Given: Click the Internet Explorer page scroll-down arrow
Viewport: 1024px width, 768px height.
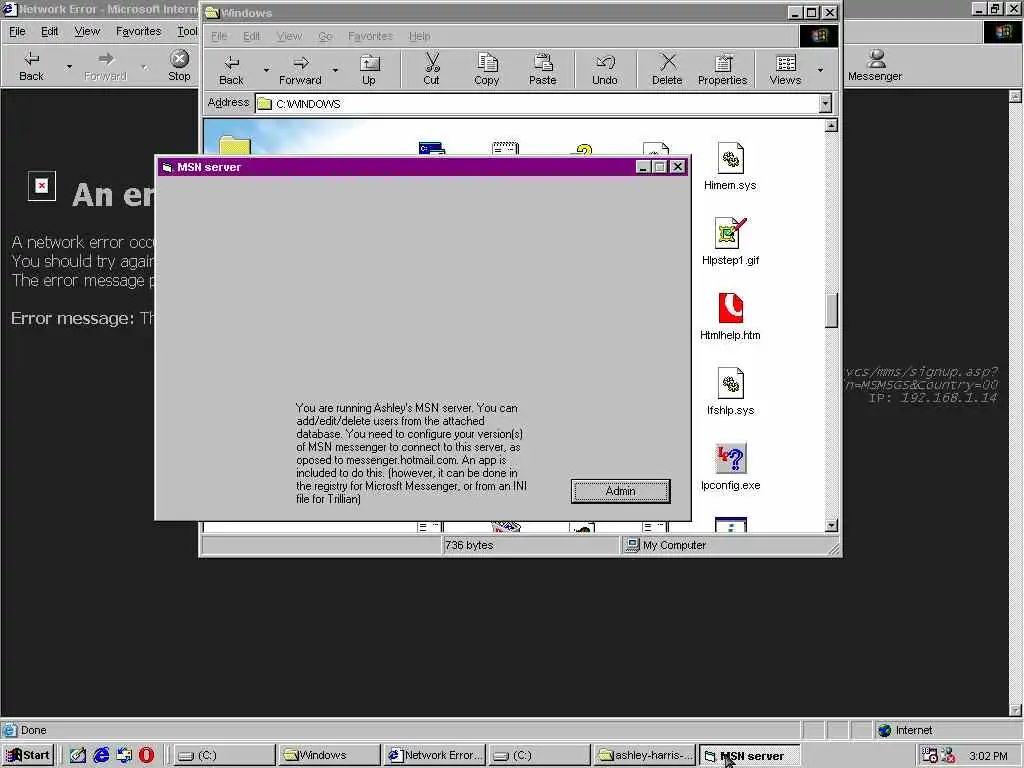Looking at the screenshot, I should (1015, 710).
